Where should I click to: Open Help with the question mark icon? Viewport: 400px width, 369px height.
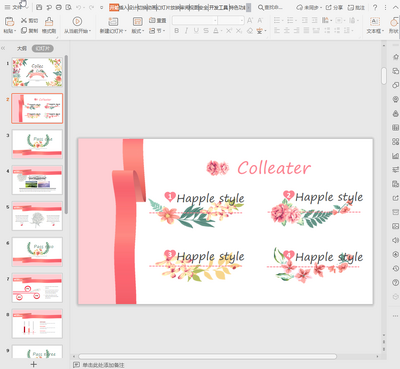(x=375, y=7)
